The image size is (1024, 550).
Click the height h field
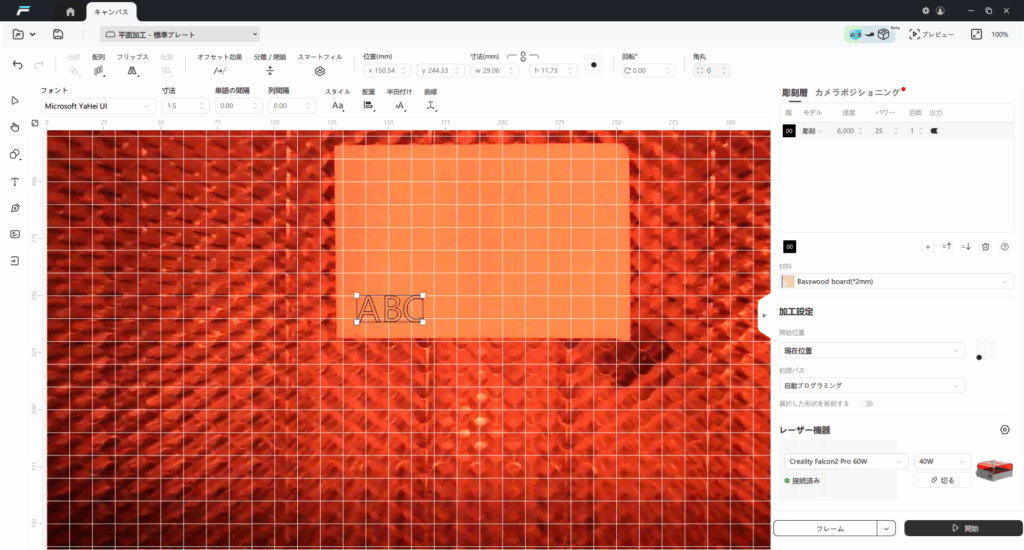pos(554,71)
